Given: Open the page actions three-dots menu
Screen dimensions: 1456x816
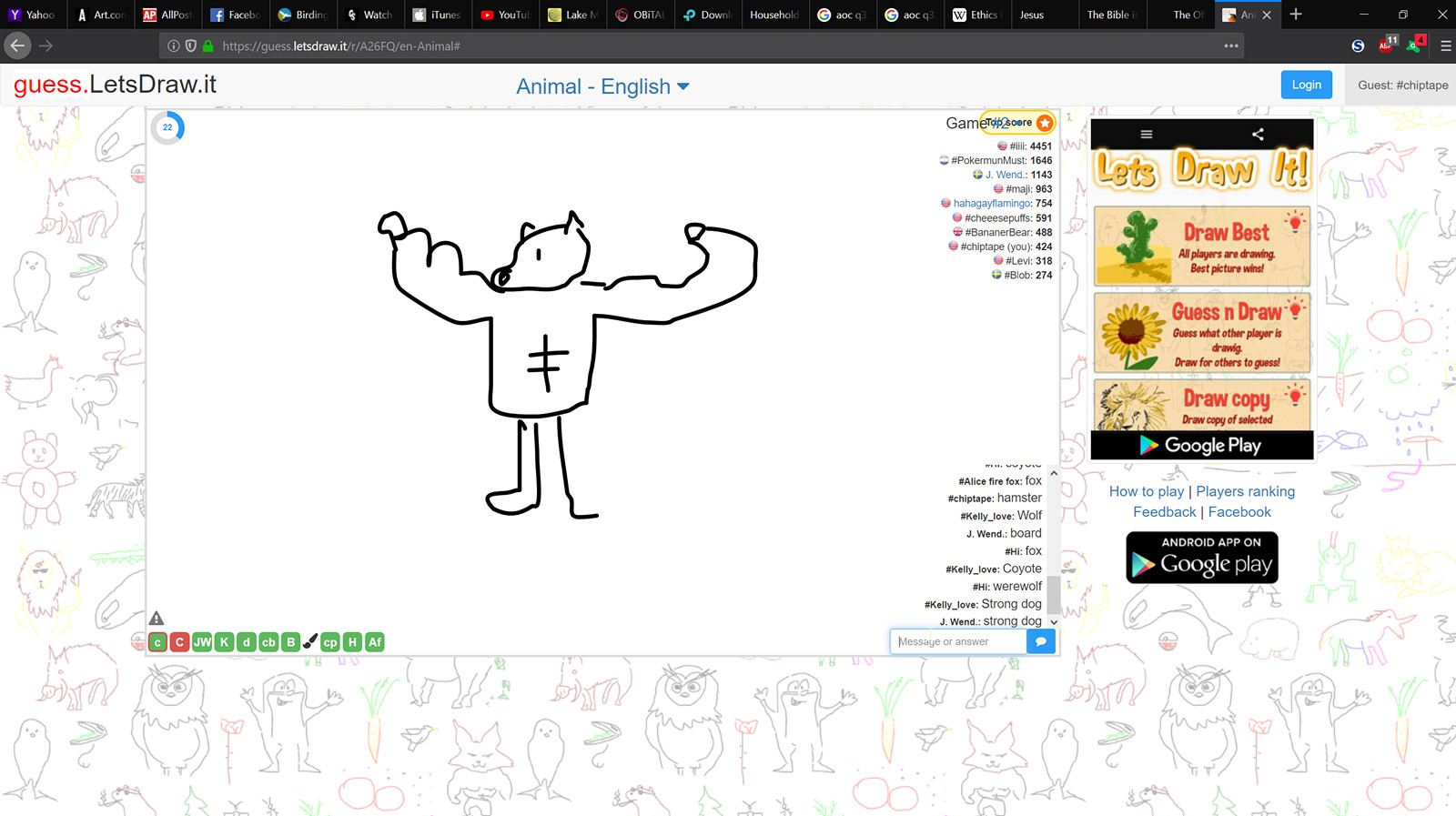Looking at the screenshot, I should tap(1230, 45).
